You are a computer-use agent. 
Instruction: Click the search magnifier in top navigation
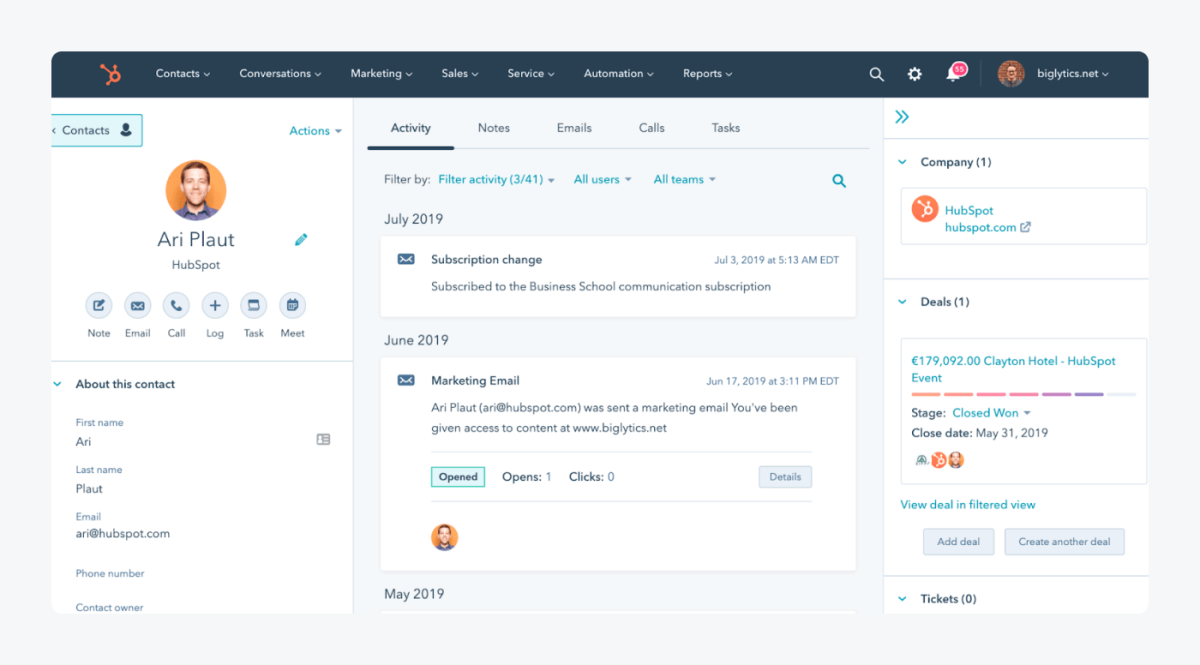point(877,74)
